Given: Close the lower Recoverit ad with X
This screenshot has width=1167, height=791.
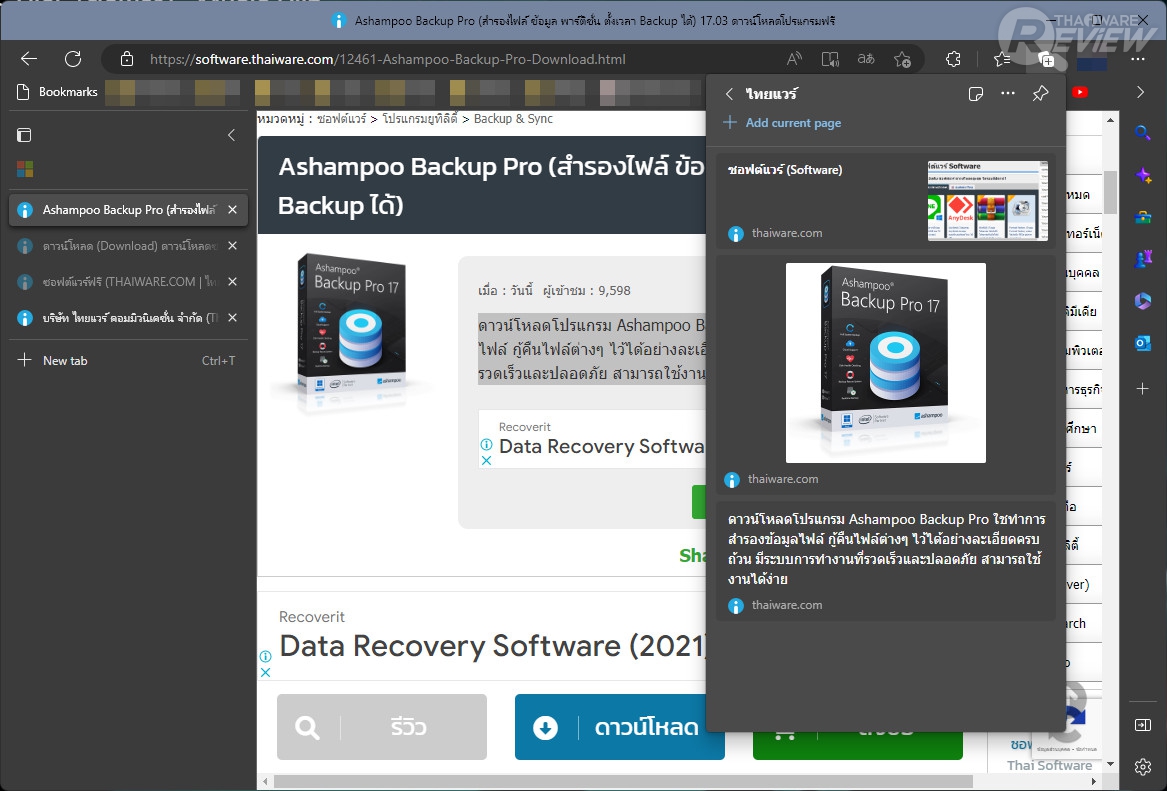Looking at the screenshot, I should click(x=265, y=672).
